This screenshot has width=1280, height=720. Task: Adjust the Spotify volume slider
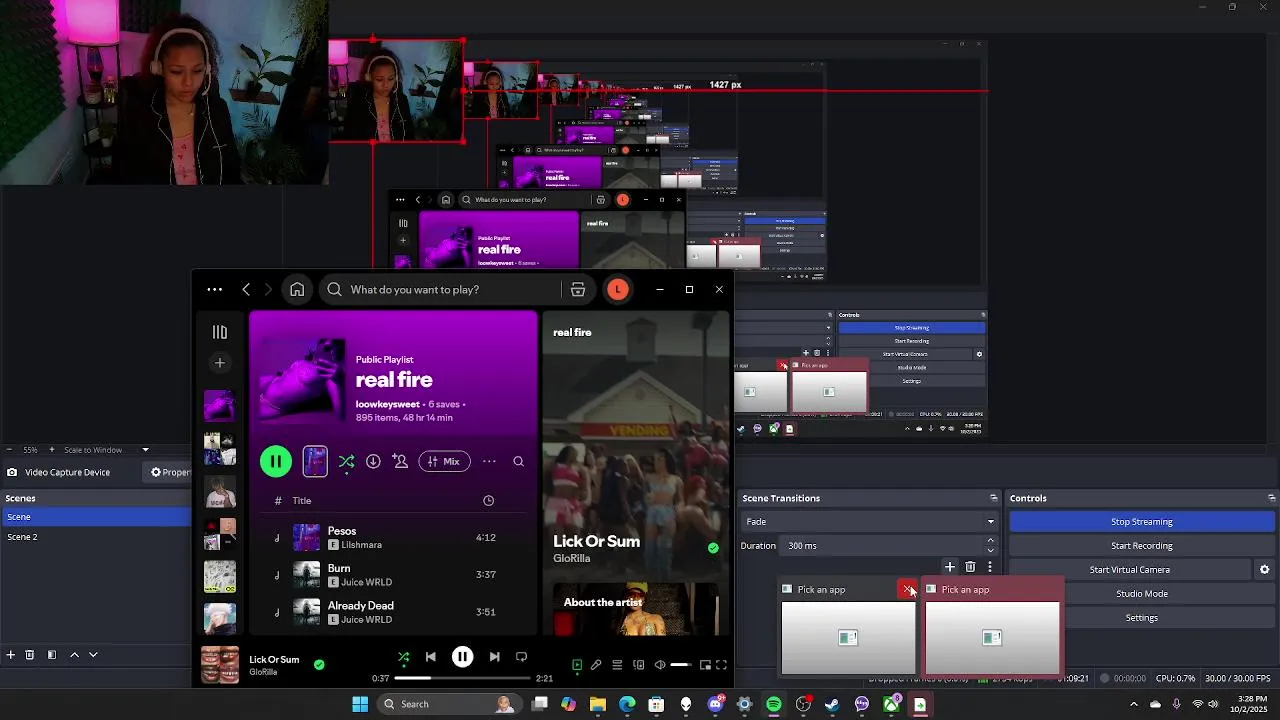point(680,665)
